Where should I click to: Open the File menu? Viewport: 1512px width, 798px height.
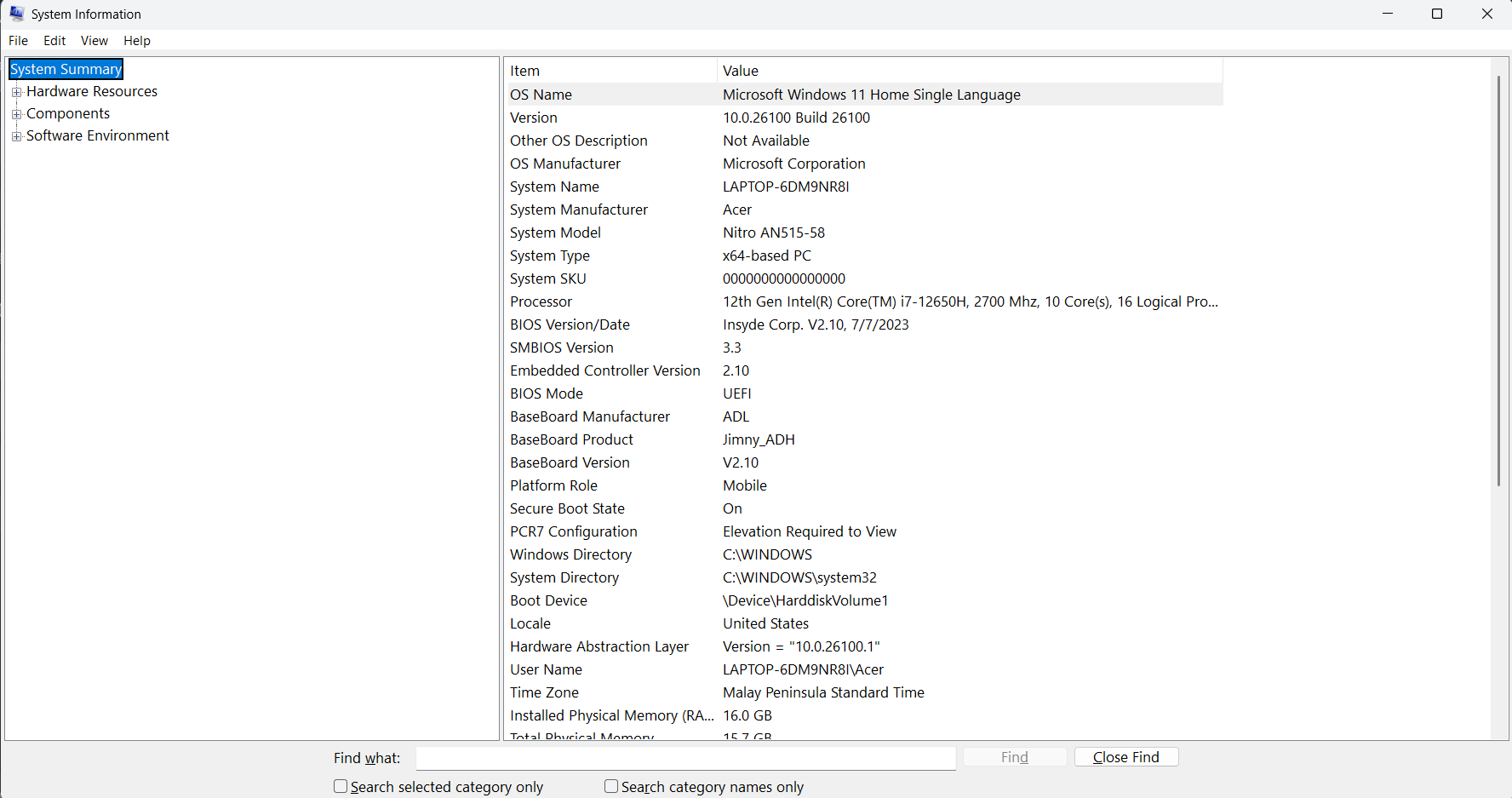coord(18,40)
